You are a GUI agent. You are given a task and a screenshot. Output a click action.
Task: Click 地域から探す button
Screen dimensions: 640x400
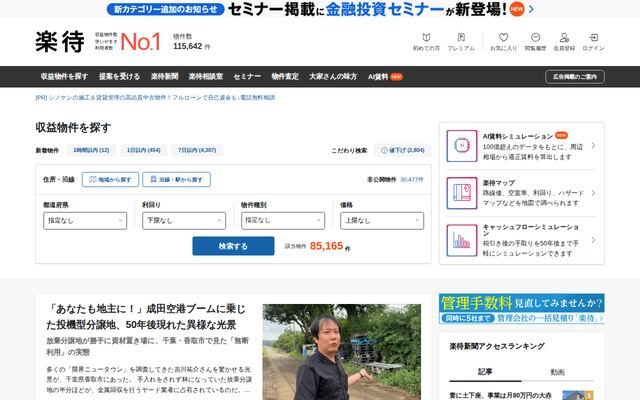110,180
